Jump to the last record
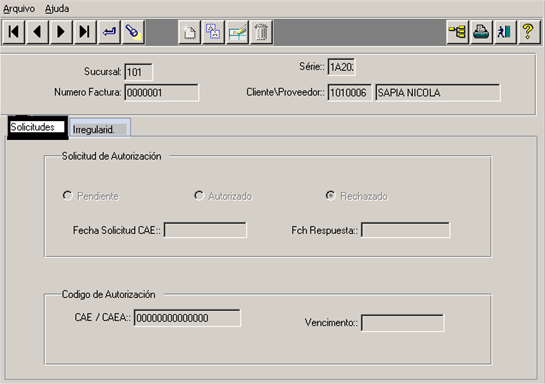The height and width of the screenshot is (384, 545). pos(85,32)
